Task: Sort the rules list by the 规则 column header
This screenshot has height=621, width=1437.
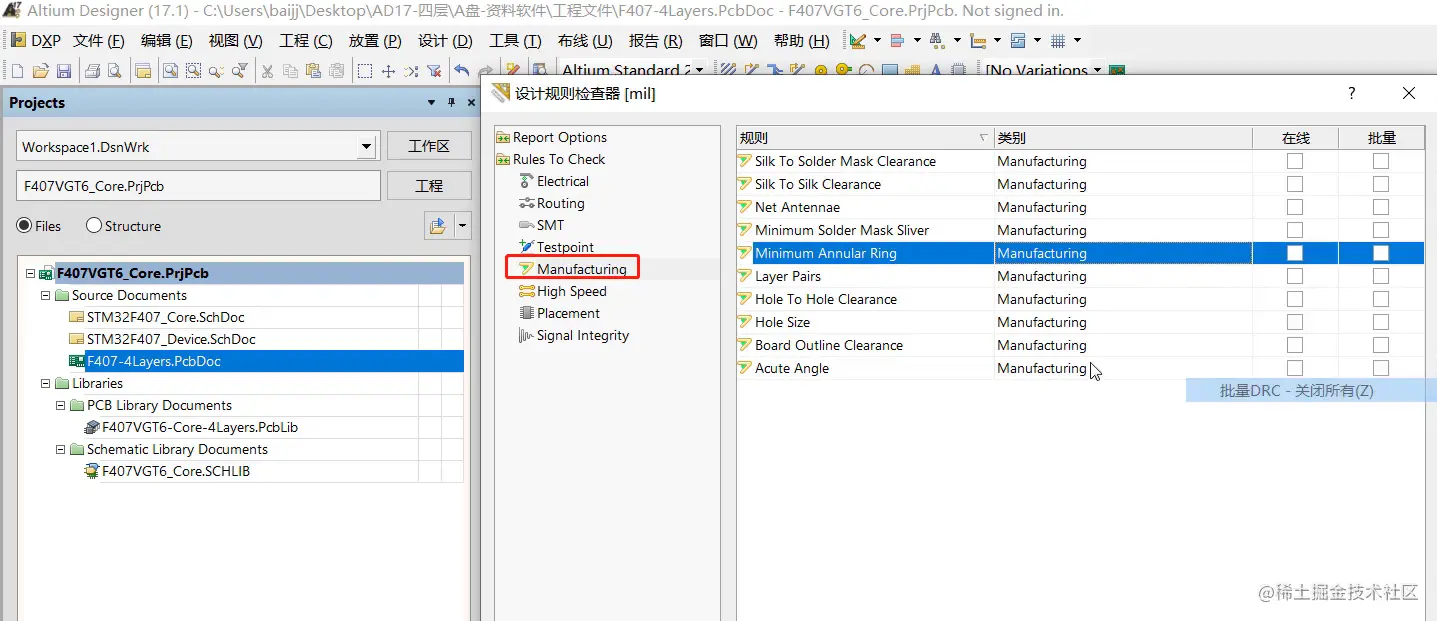Action: coord(865,138)
